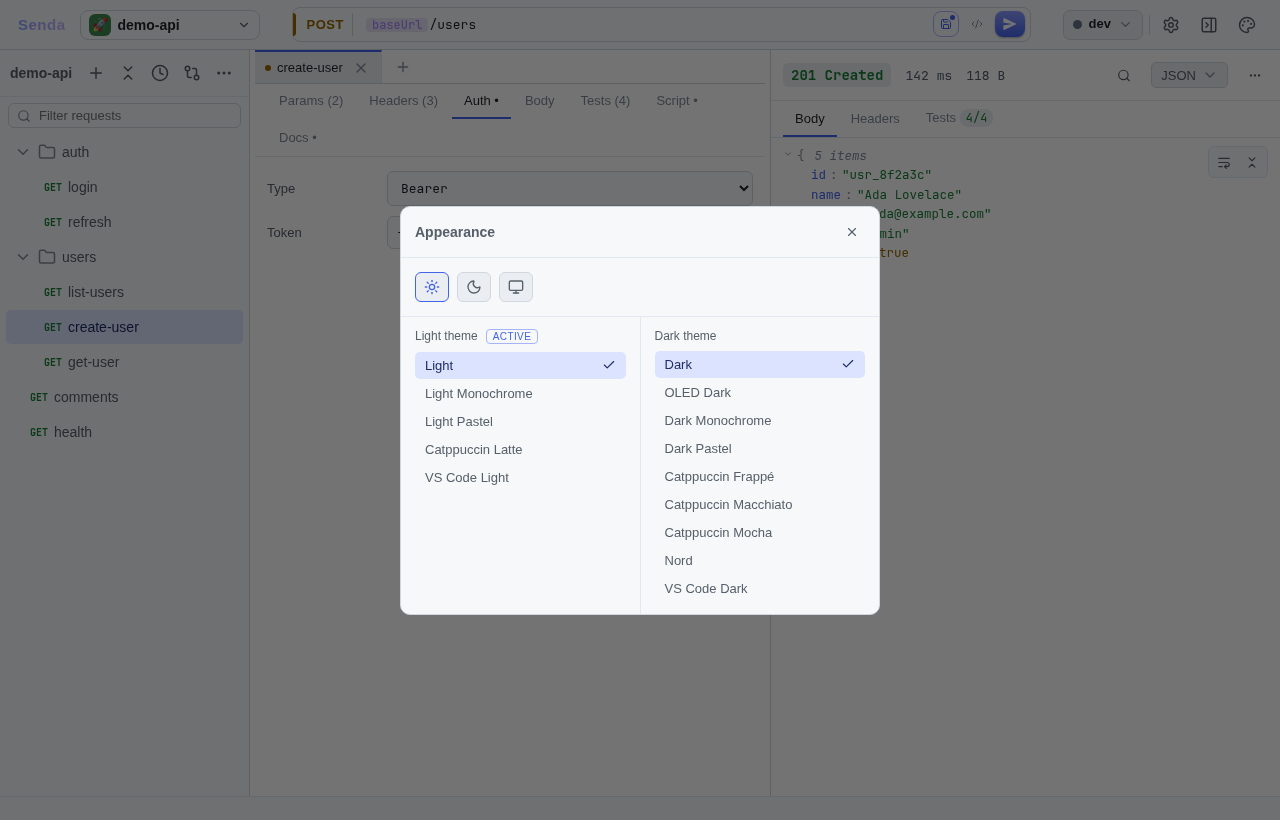Switch to the request Body tab

coord(539,100)
